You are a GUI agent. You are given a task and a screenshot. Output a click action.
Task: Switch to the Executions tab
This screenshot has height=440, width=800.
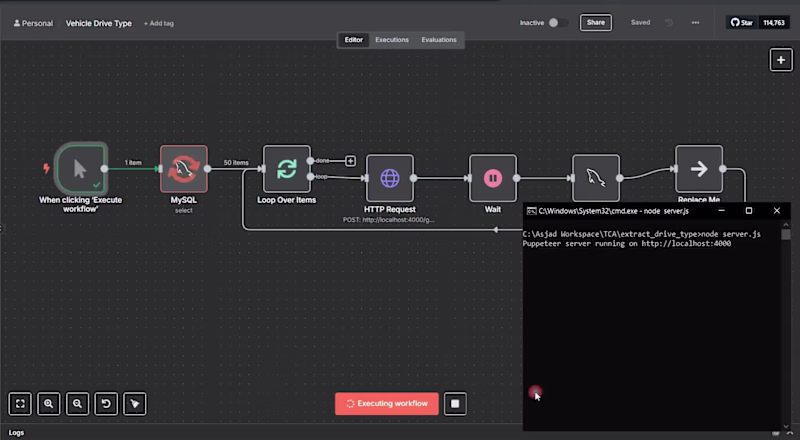click(392, 40)
